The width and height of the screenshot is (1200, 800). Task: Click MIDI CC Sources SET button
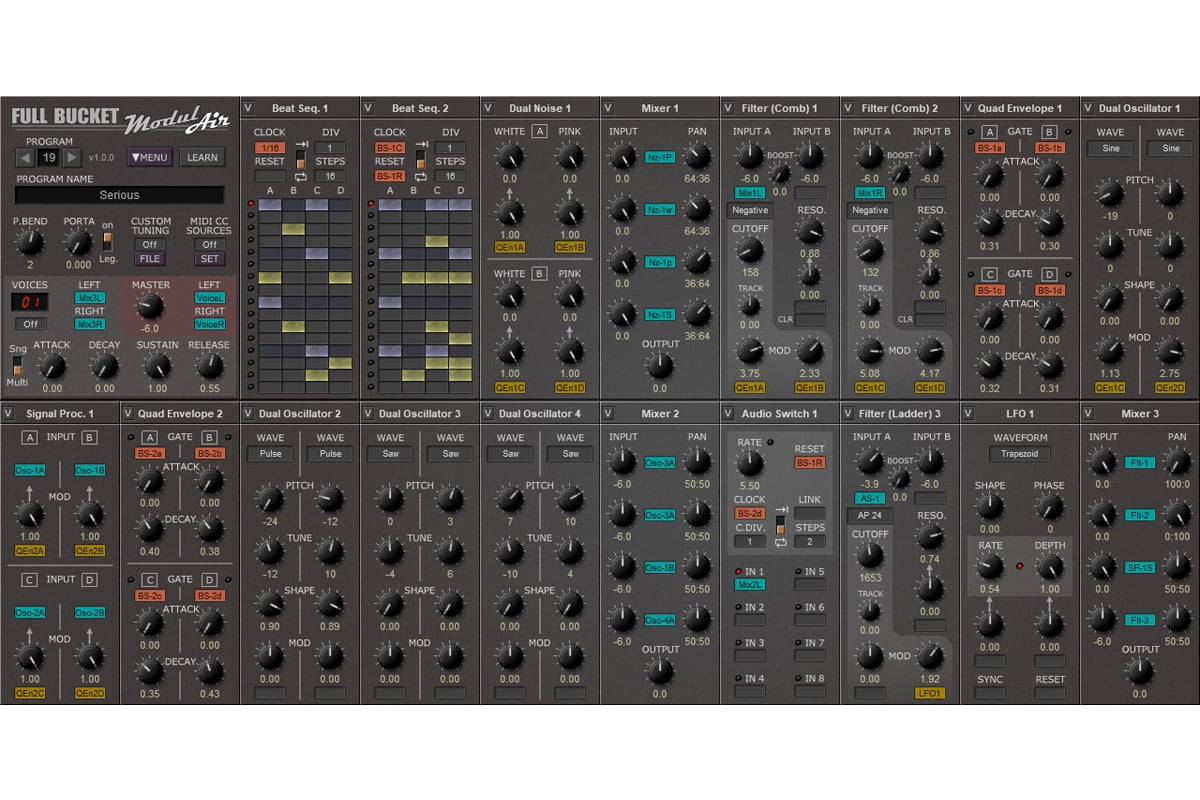point(209,258)
